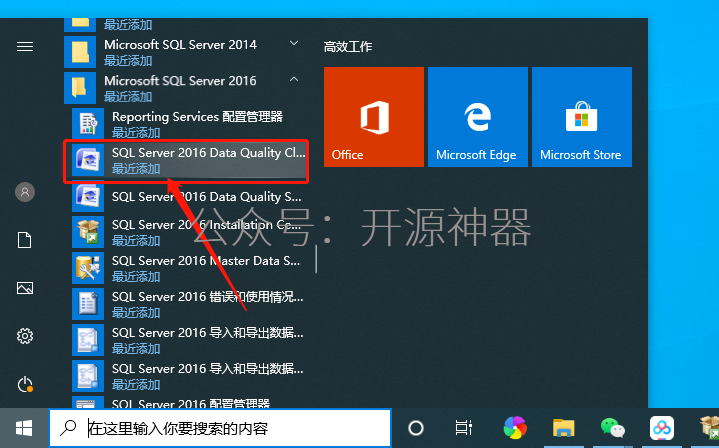Click the Windows Start button
The height and width of the screenshot is (448, 719).
tap(24, 428)
